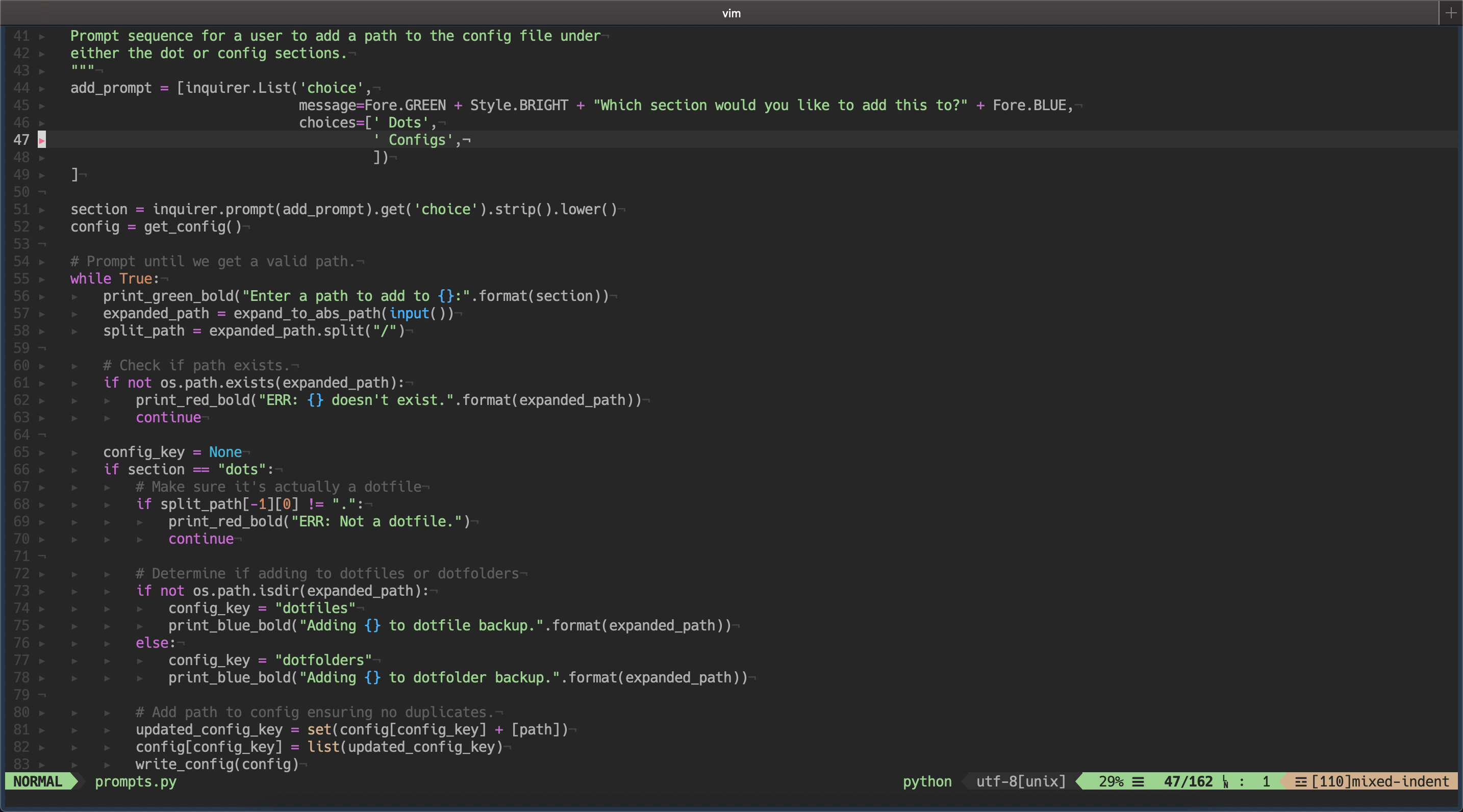This screenshot has width=1463, height=812.
Task: Click the utf-8[unix] encoding segment
Action: point(1021,781)
